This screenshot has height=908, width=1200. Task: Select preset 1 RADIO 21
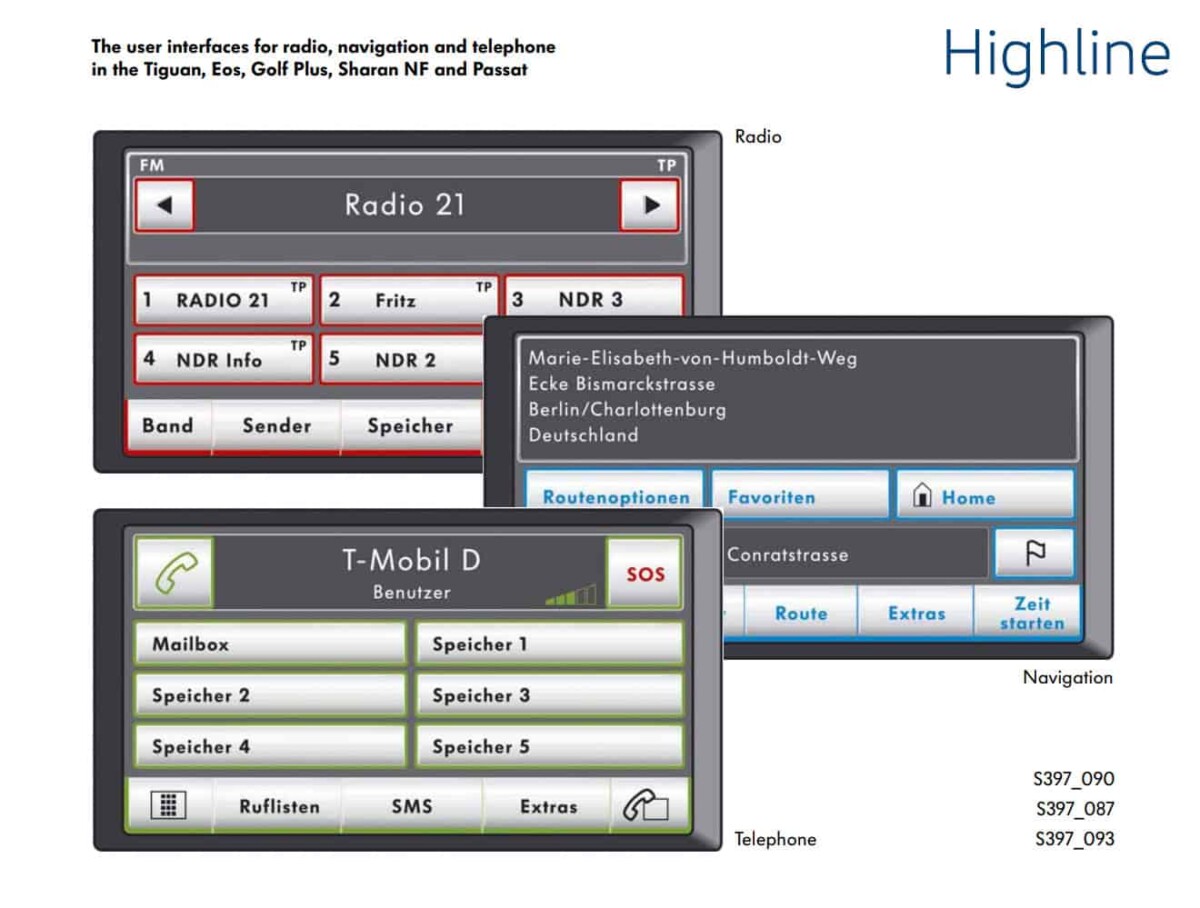223,300
